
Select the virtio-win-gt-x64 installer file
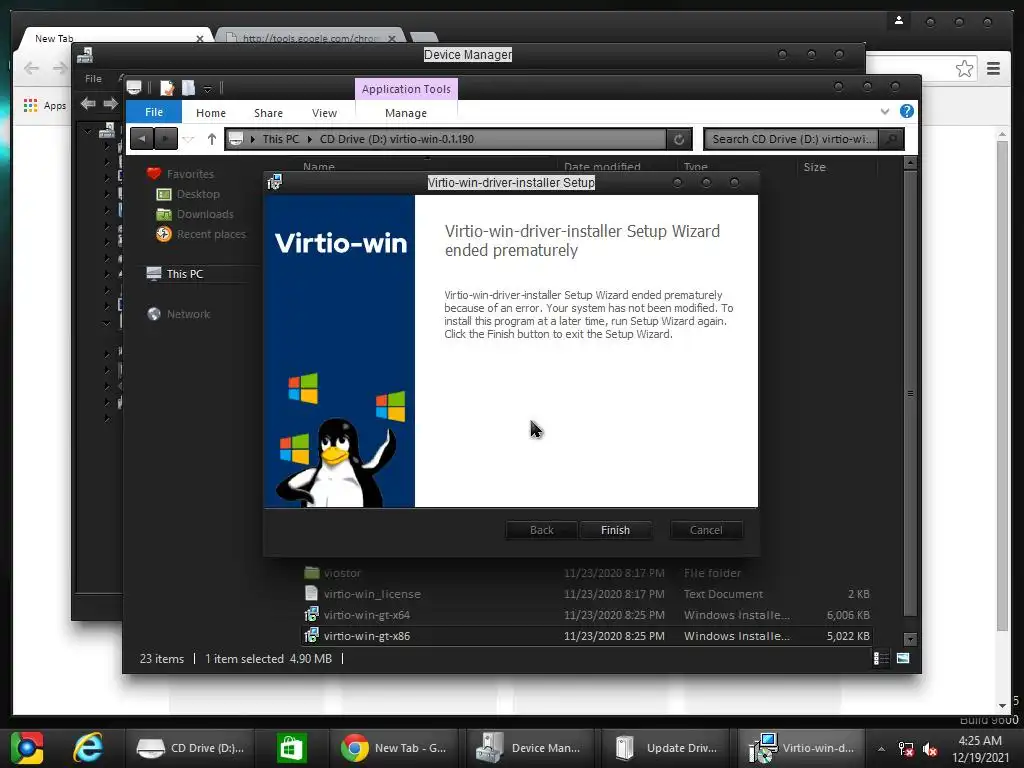tap(586, 615)
